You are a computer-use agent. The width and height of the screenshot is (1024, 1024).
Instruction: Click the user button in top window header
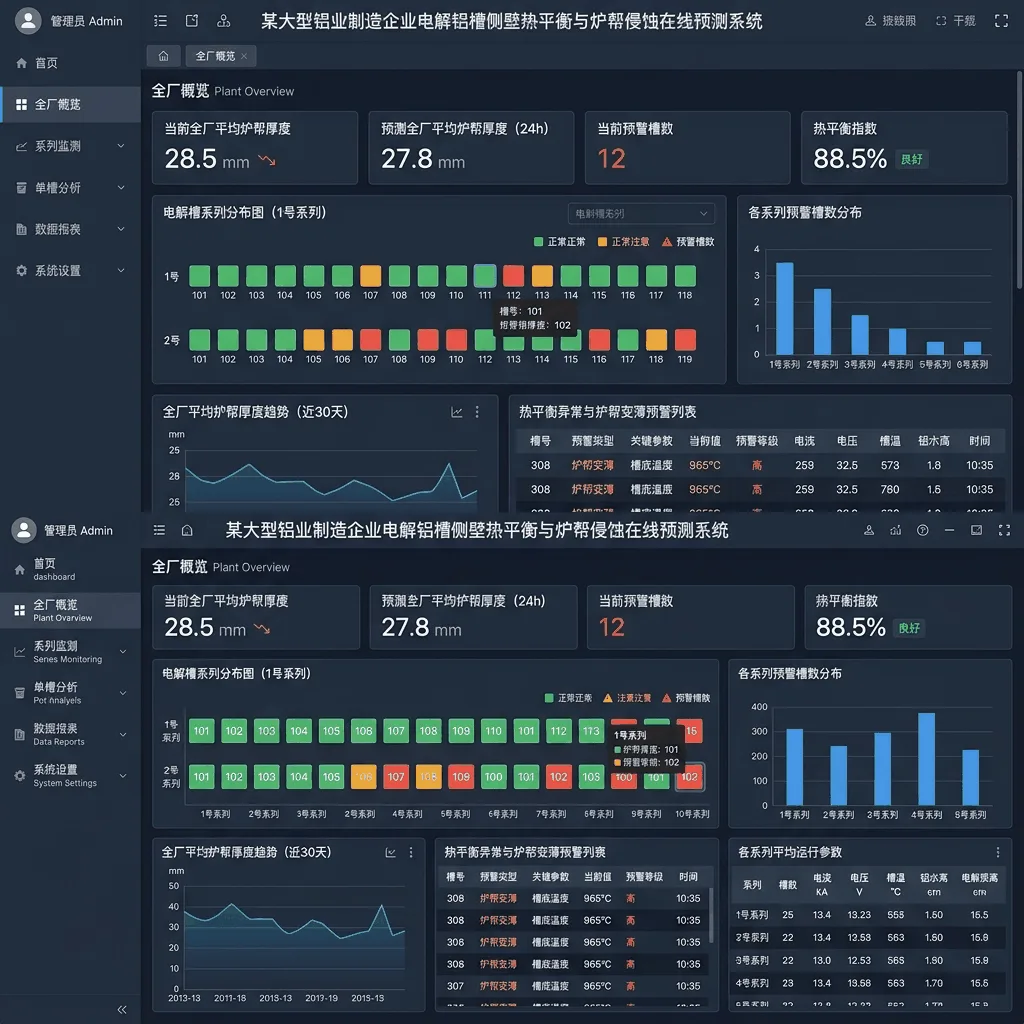pos(891,21)
